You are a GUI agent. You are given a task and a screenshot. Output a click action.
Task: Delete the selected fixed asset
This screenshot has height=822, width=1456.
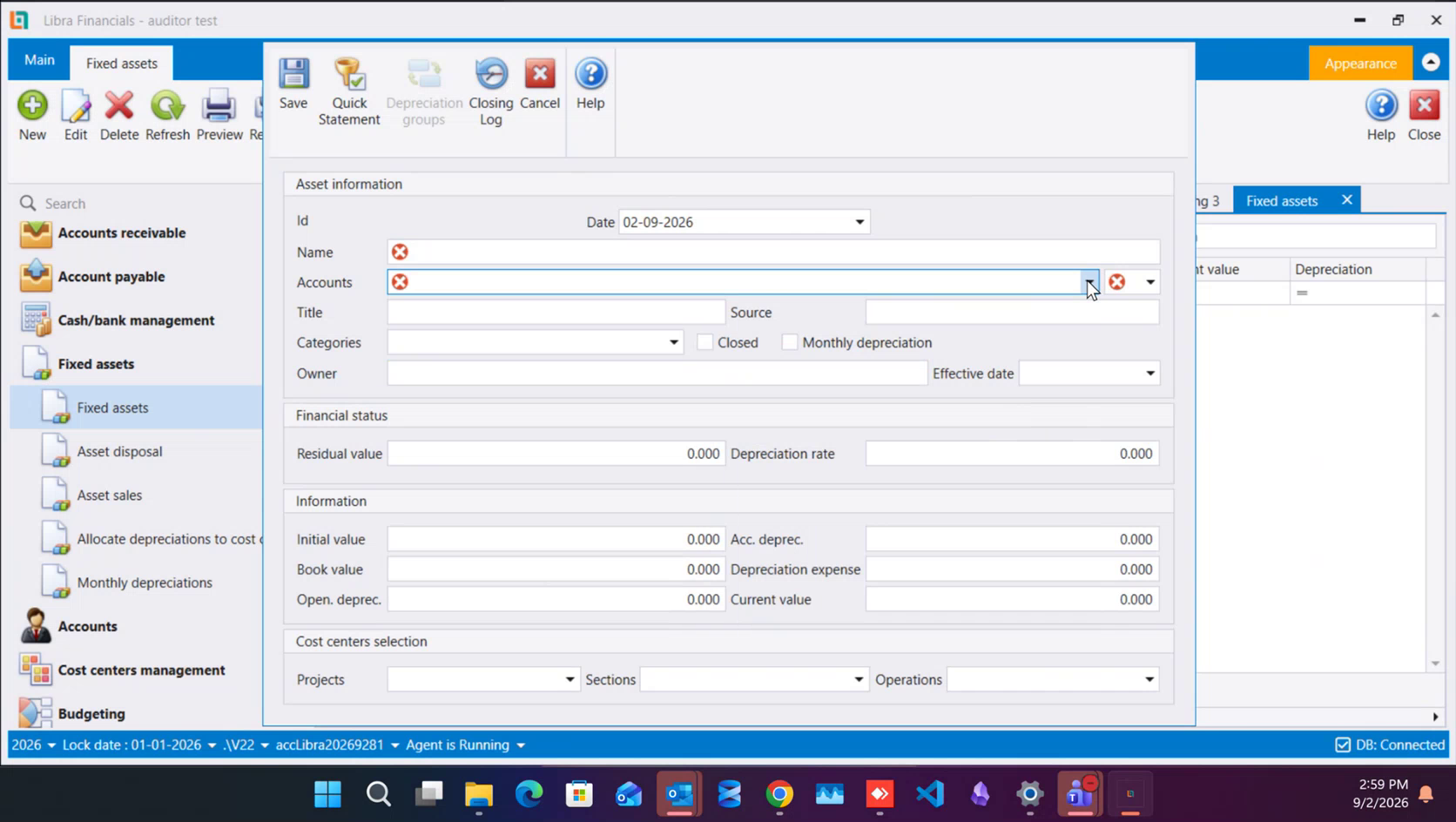pos(119,115)
